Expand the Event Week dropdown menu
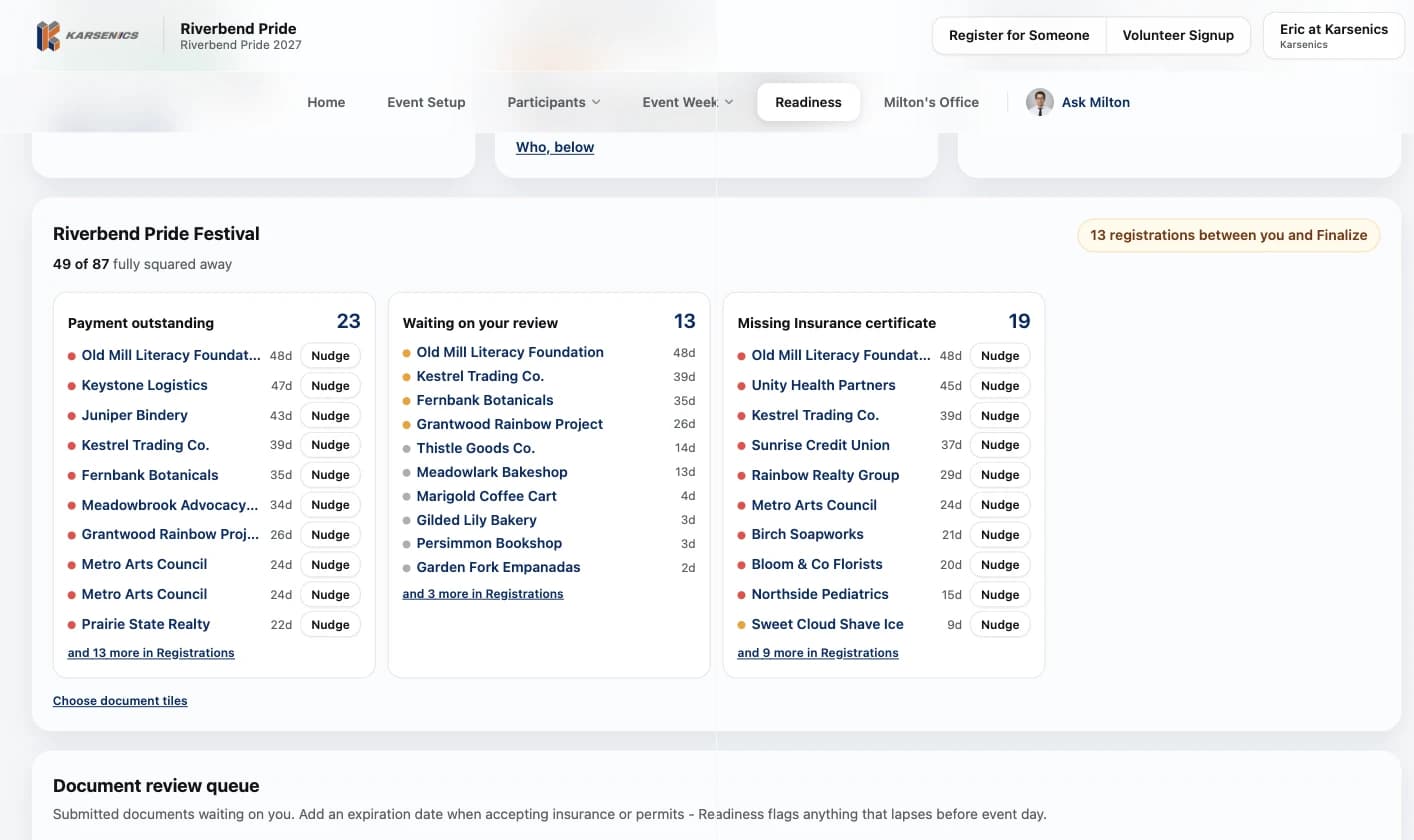1414x840 pixels. pyautogui.click(x=688, y=102)
